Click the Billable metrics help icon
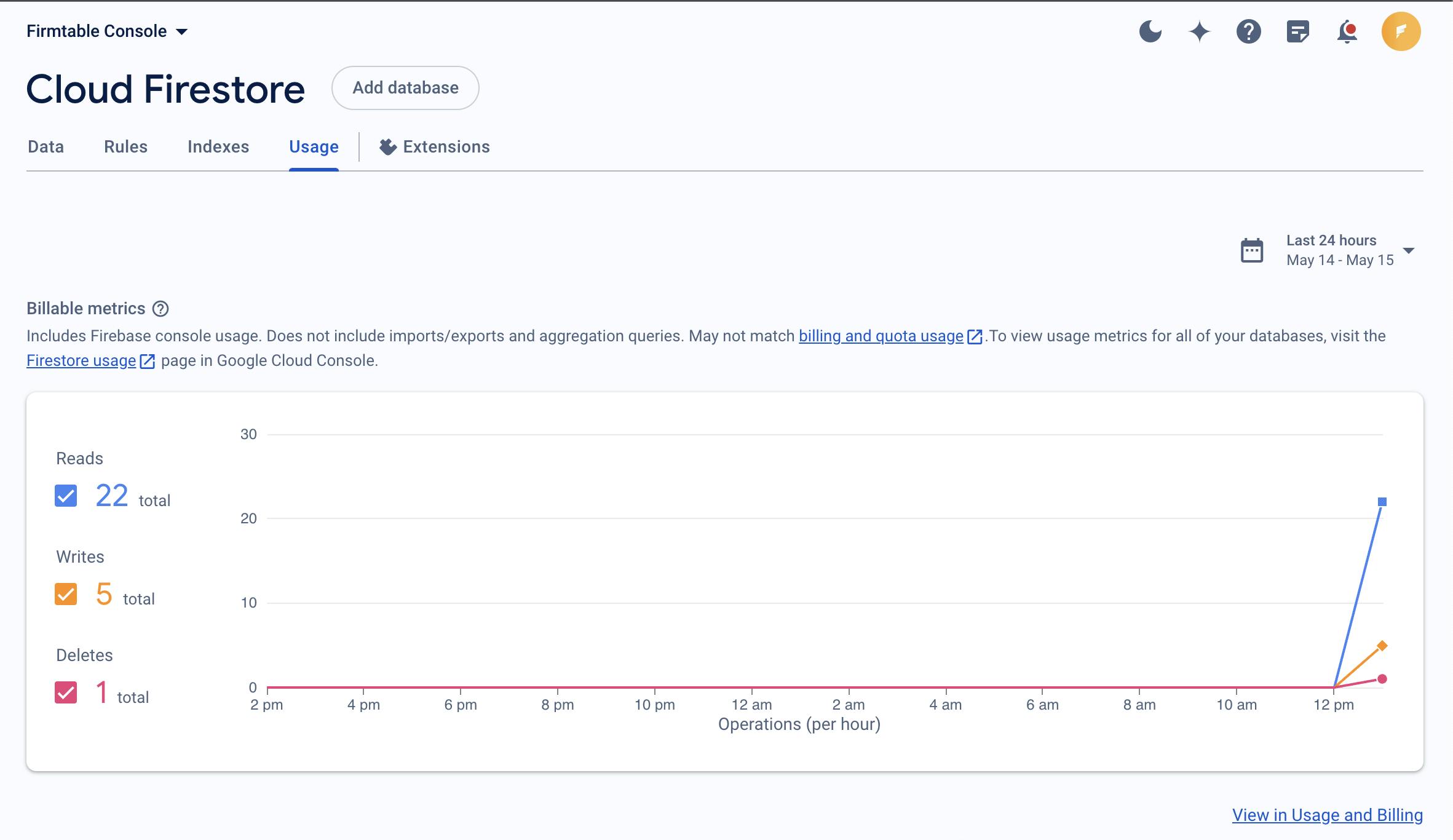This screenshot has height=840, width=1453. point(160,309)
